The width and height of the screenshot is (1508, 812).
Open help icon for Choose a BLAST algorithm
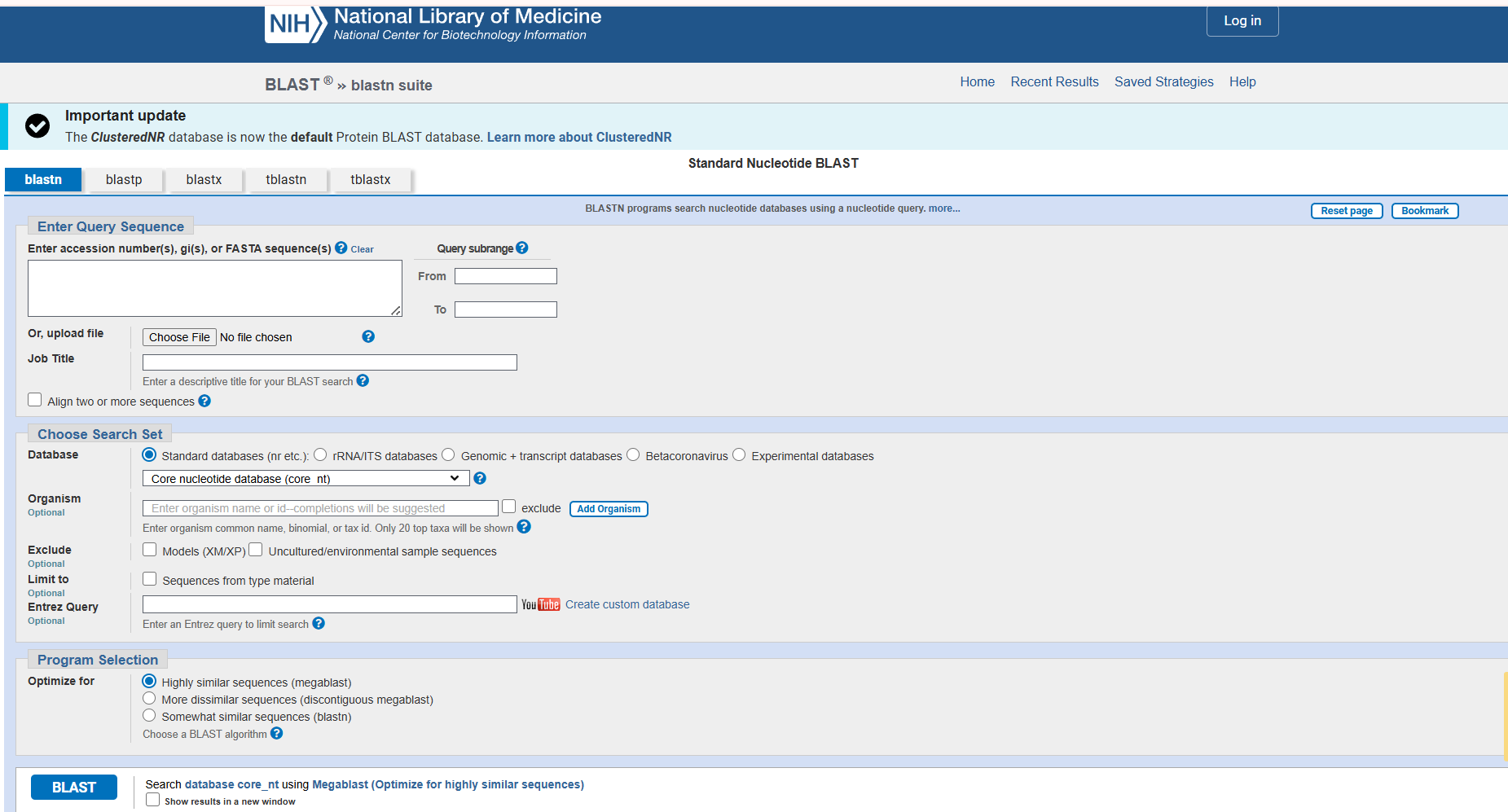click(x=277, y=733)
